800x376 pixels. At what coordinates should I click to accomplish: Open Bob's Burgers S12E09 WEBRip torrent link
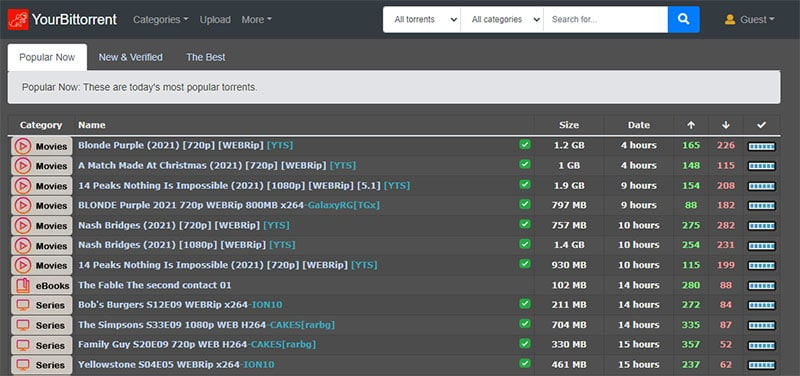pos(180,305)
